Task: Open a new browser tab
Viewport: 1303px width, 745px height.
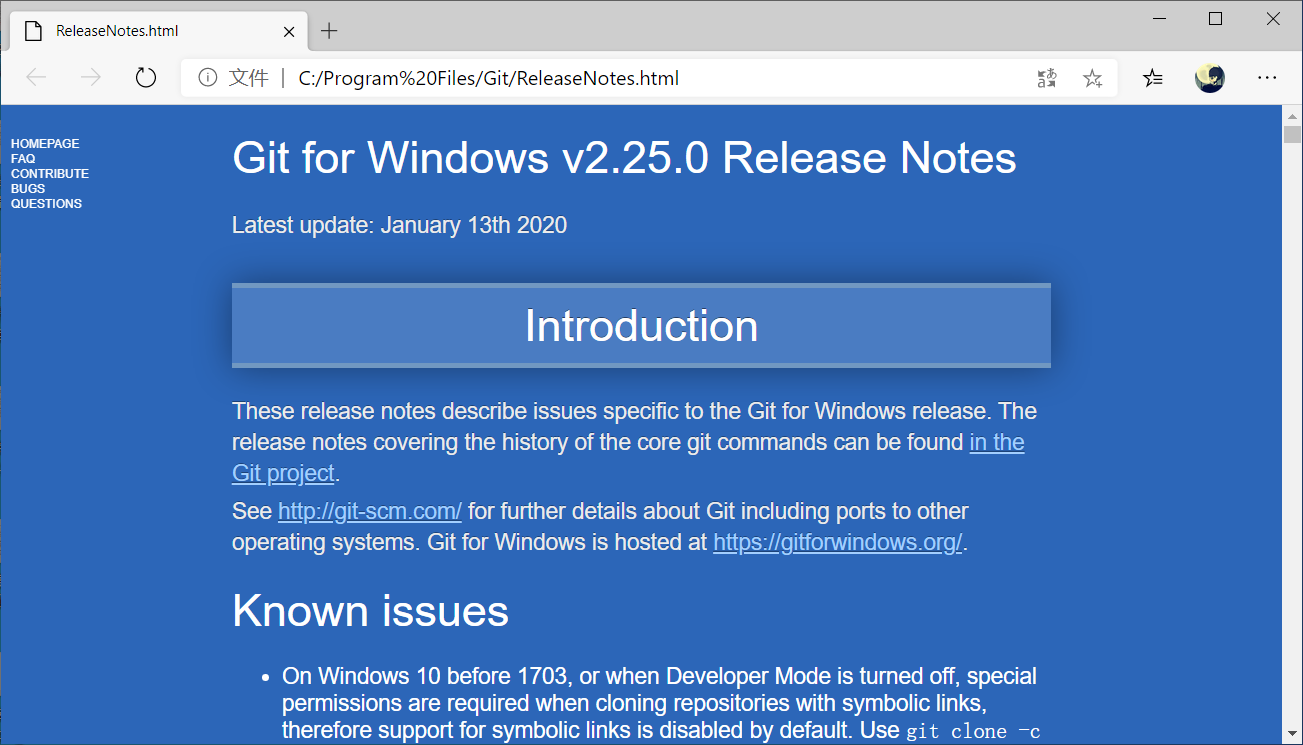Action: (x=329, y=31)
